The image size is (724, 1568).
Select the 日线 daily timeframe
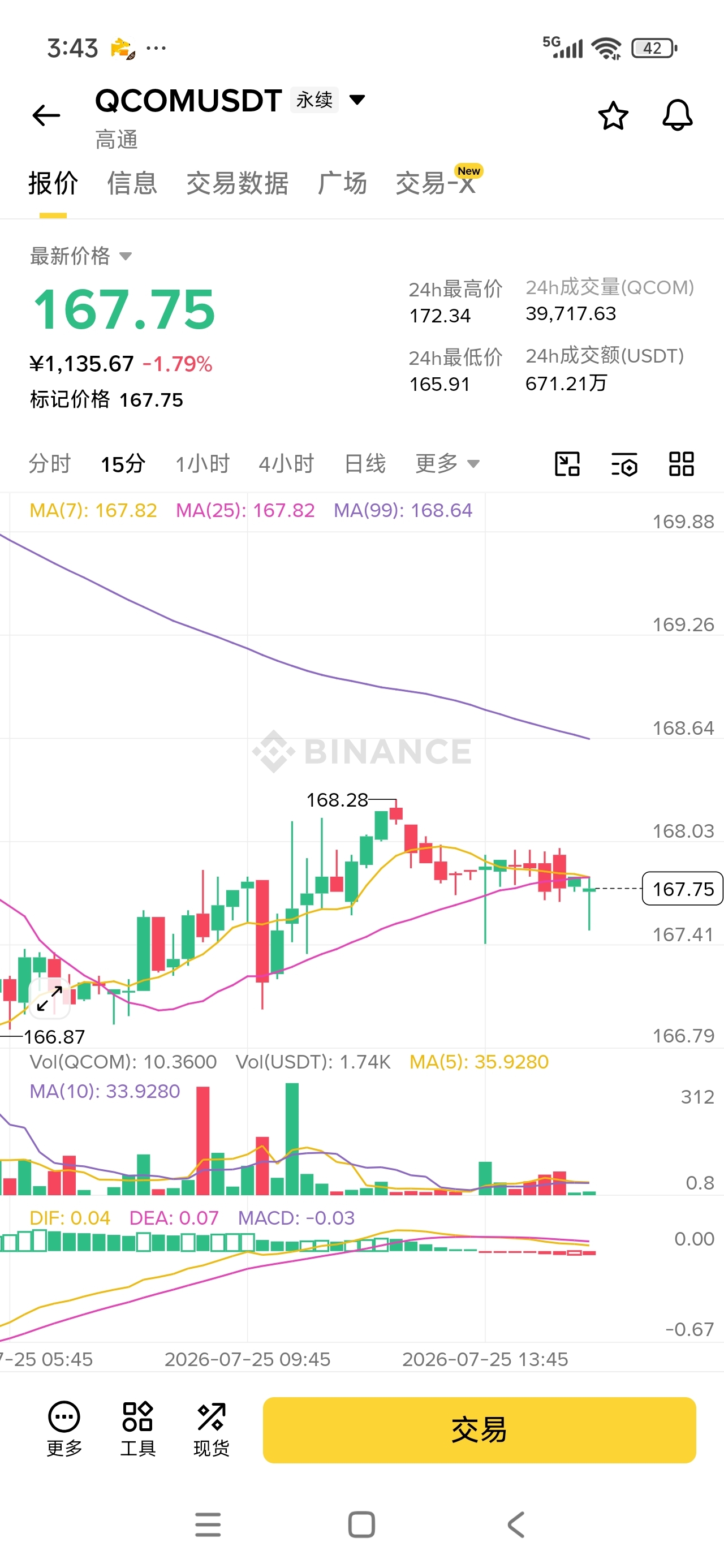(365, 464)
